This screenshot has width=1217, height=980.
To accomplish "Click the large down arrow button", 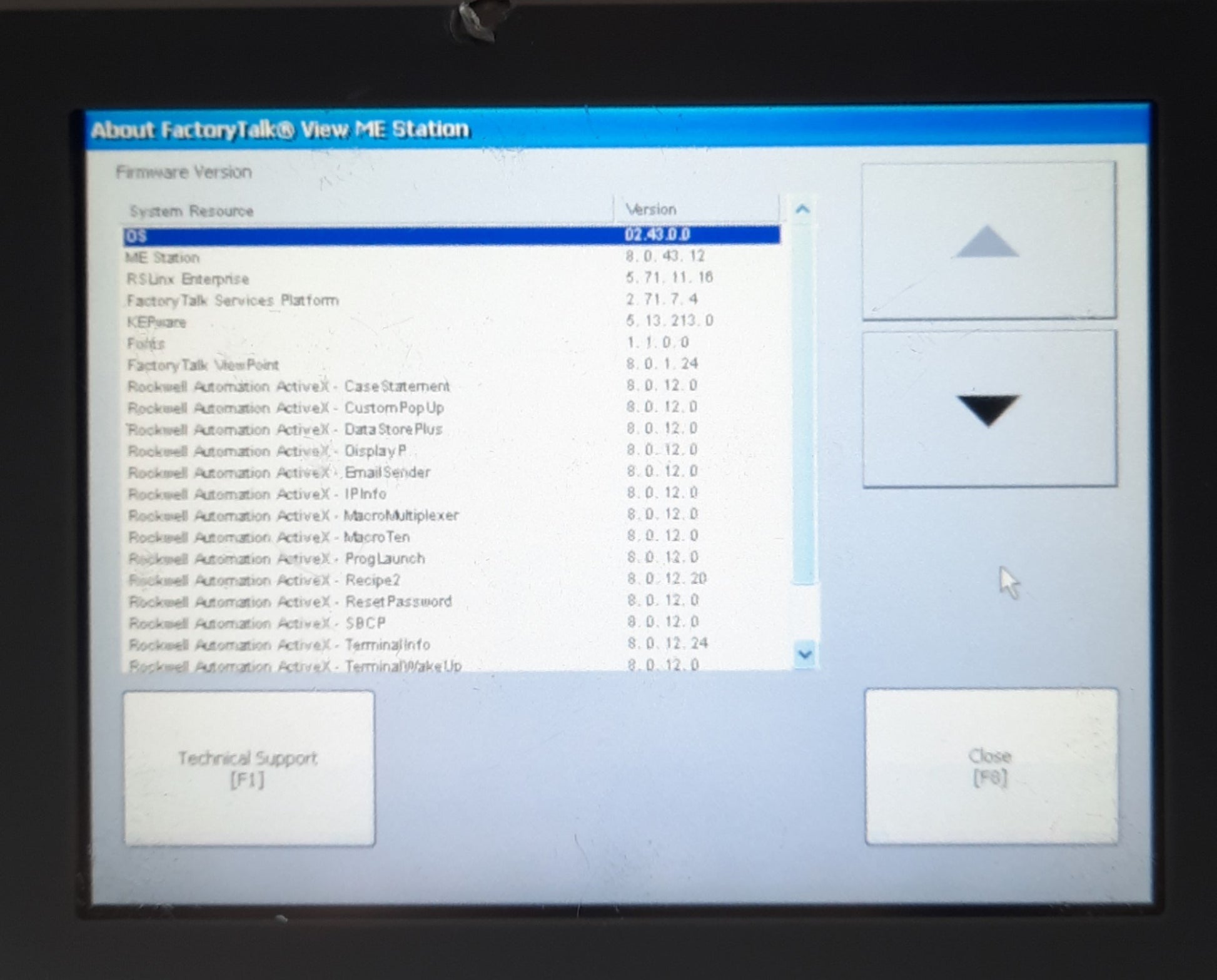I will [x=989, y=409].
